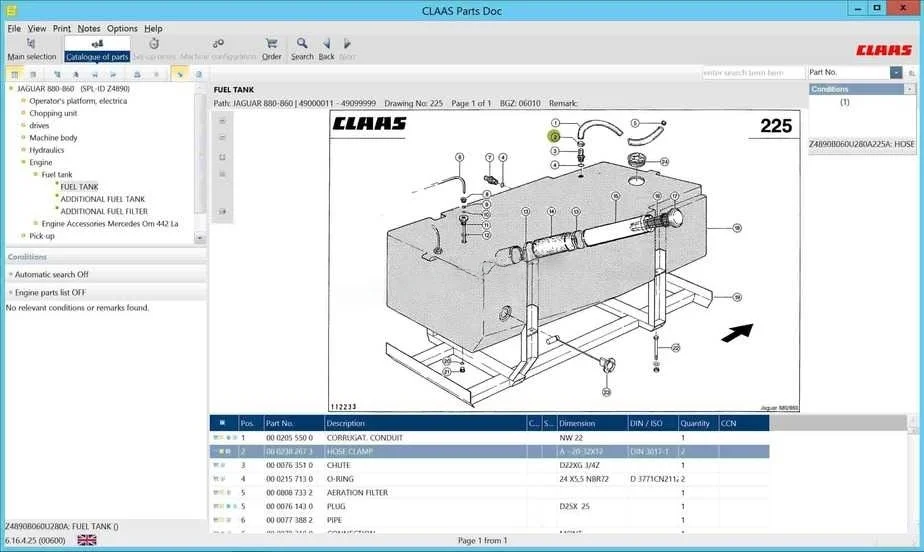The image size is (924, 552).
Task: Click callout 19 on the frame
Action: click(737, 297)
